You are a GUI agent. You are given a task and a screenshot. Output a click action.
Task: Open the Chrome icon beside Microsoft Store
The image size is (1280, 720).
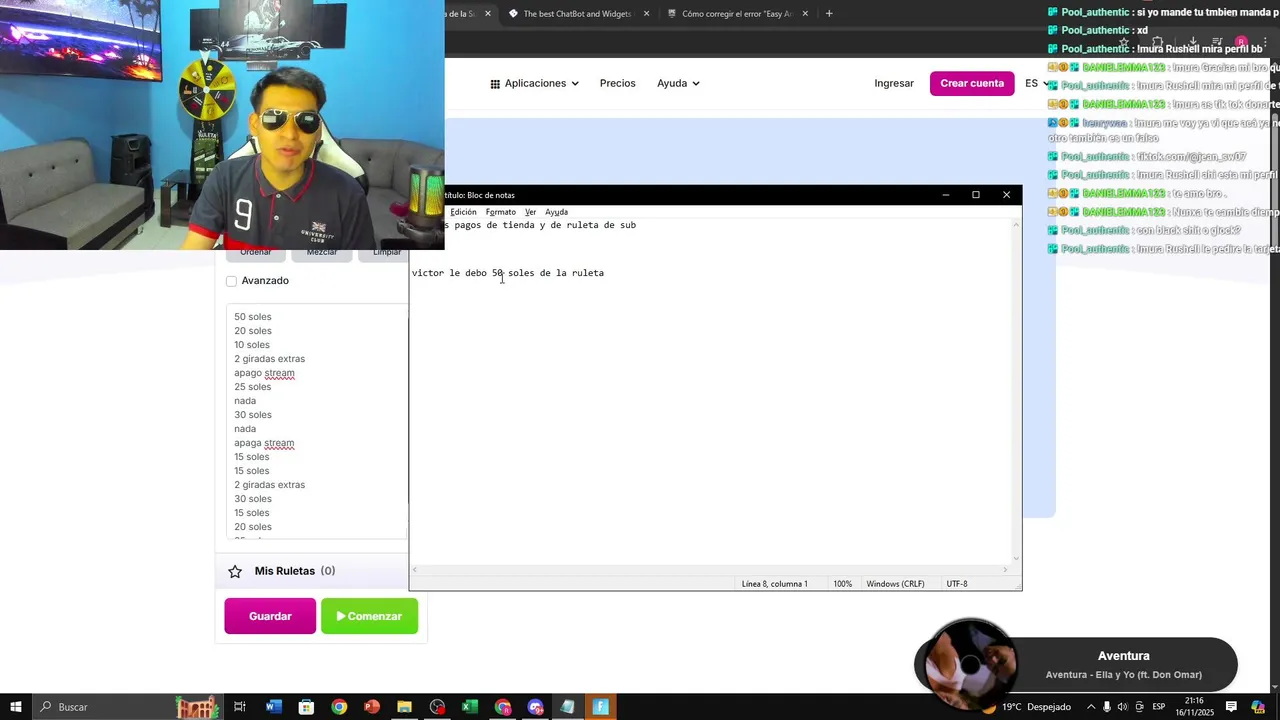click(339, 707)
